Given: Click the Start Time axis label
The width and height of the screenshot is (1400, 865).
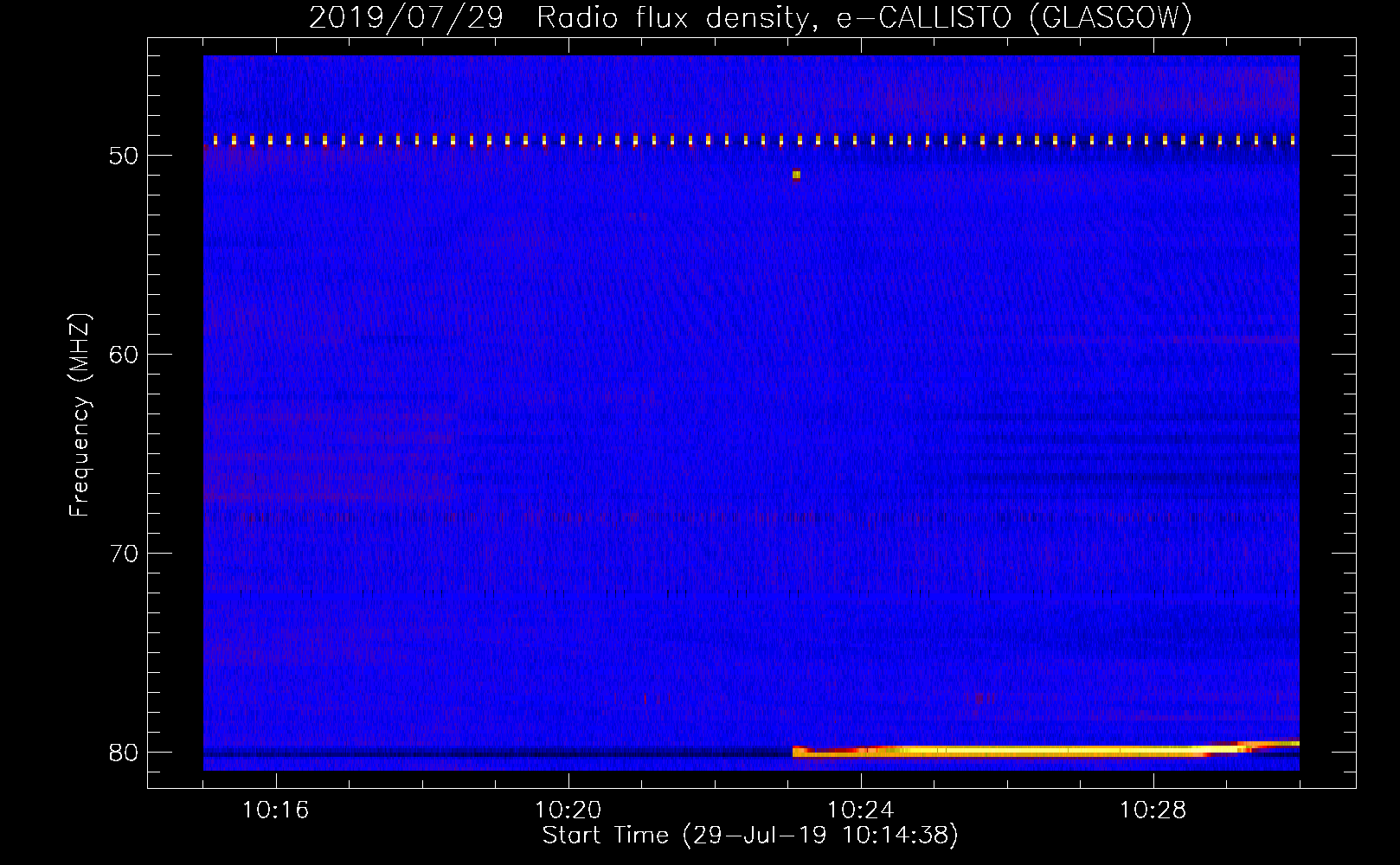Looking at the screenshot, I should click(x=750, y=836).
